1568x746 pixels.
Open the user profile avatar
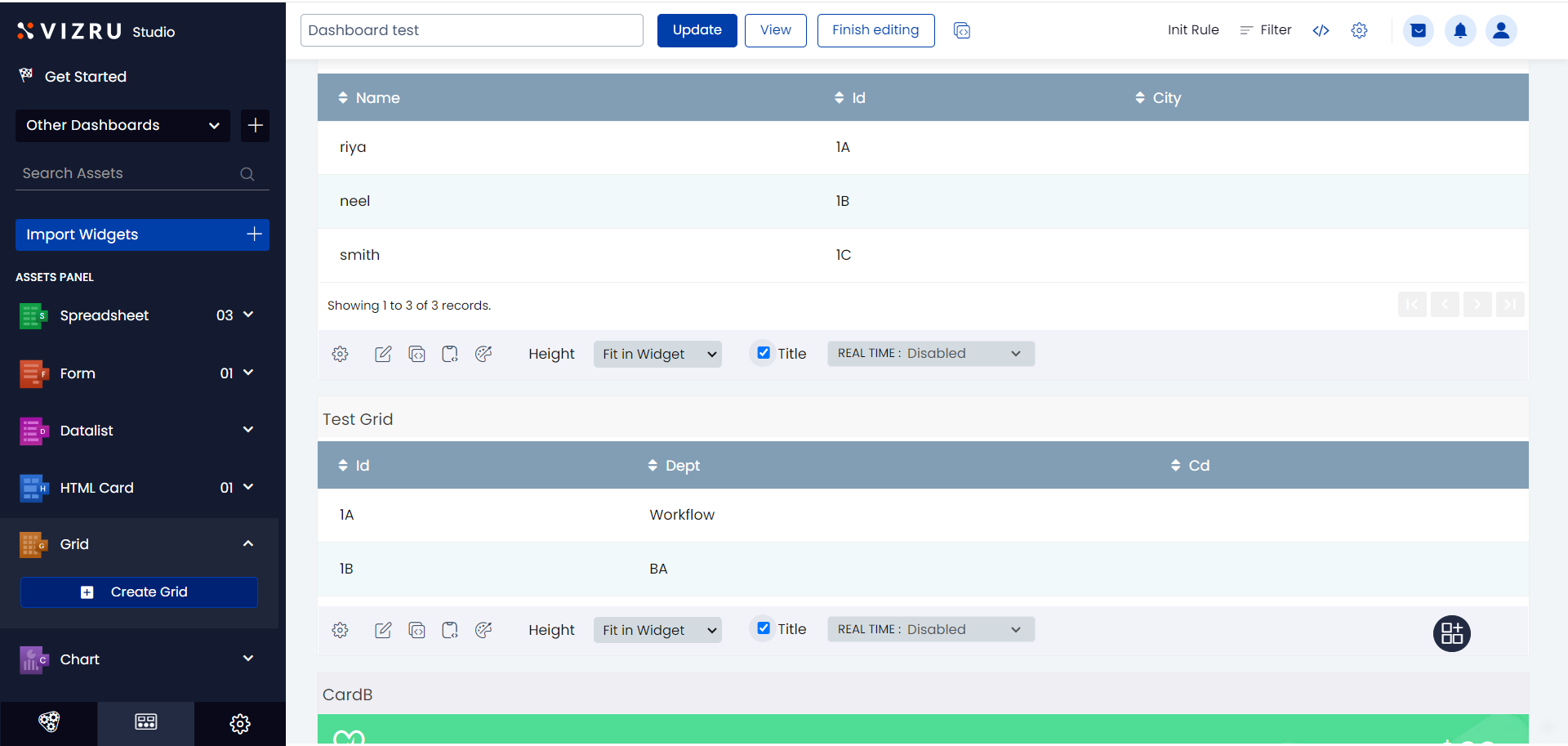pos(1500,31)
